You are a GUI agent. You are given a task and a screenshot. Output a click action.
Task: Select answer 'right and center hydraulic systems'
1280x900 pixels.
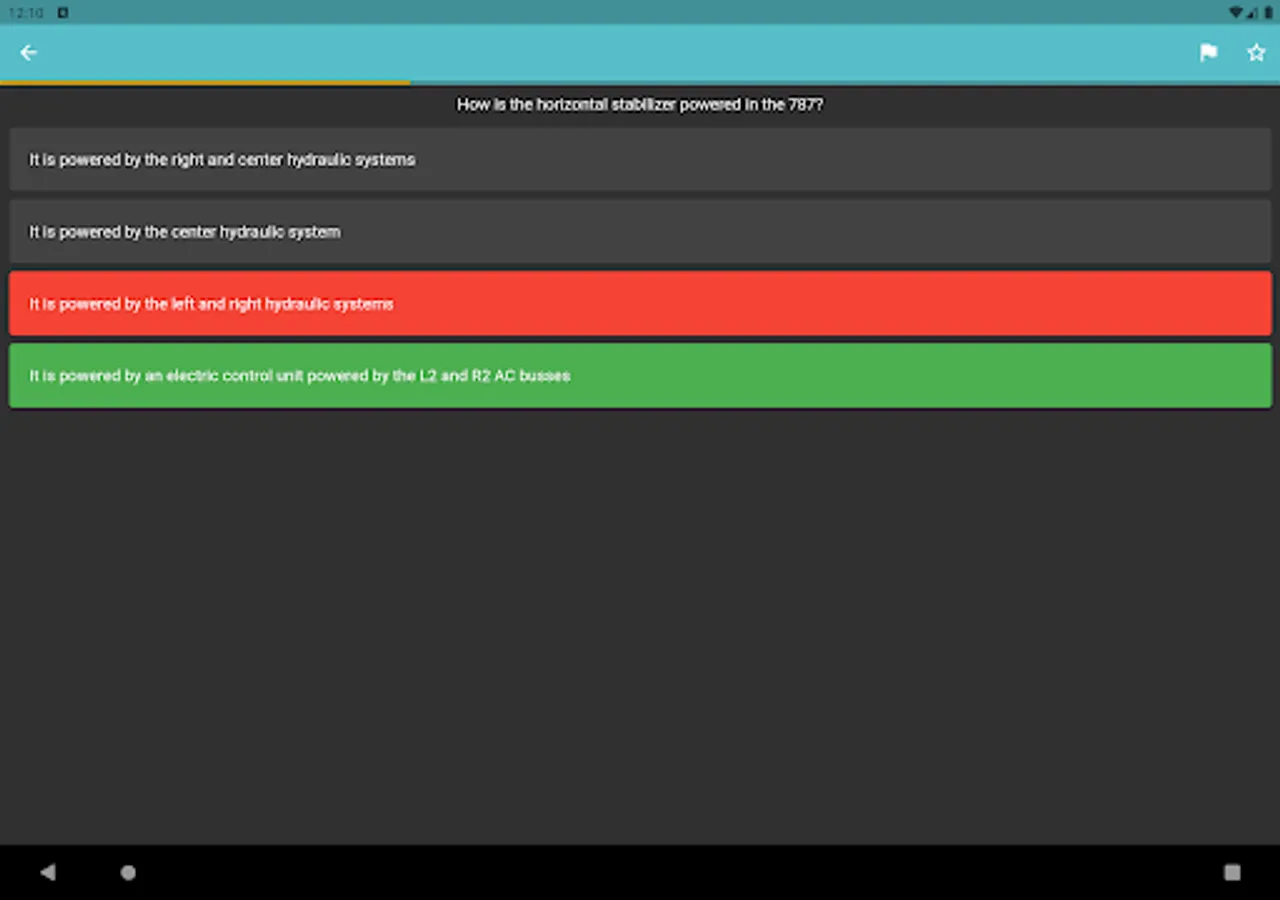point(640,160)
